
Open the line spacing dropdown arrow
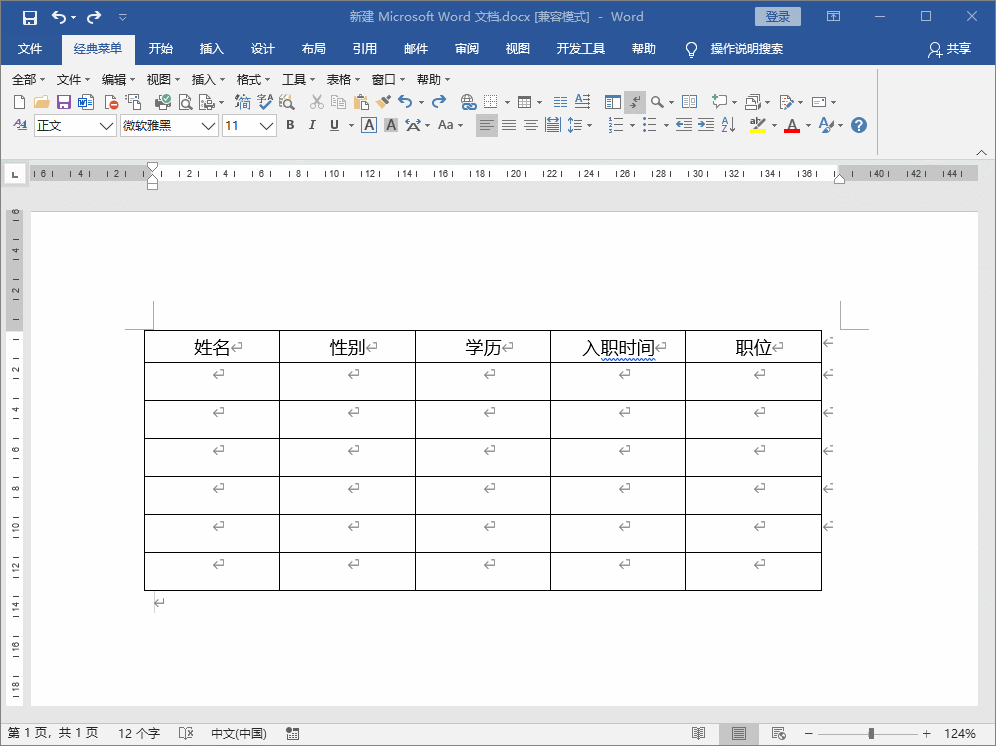(590, 125)
